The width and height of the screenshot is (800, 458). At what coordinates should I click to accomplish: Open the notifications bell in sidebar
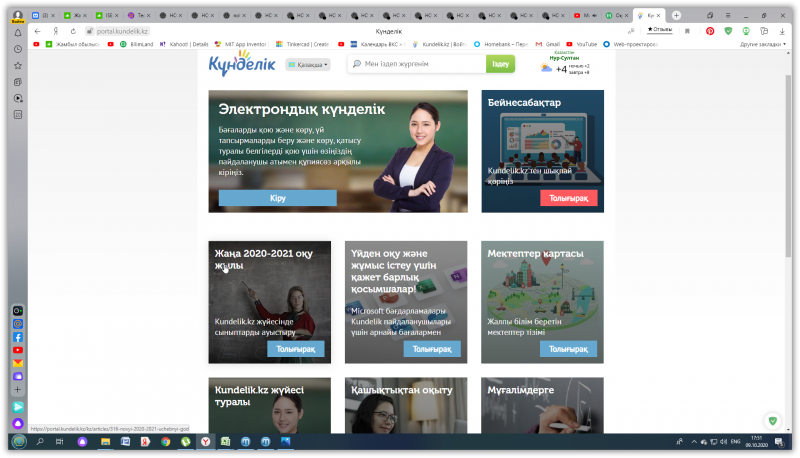pyautogui.click(x=18, y=33)
